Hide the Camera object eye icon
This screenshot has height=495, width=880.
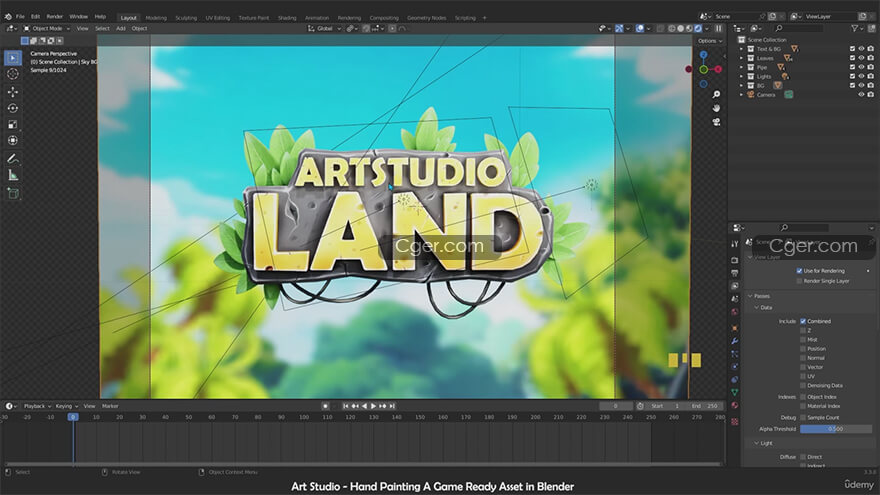point(861,95)
